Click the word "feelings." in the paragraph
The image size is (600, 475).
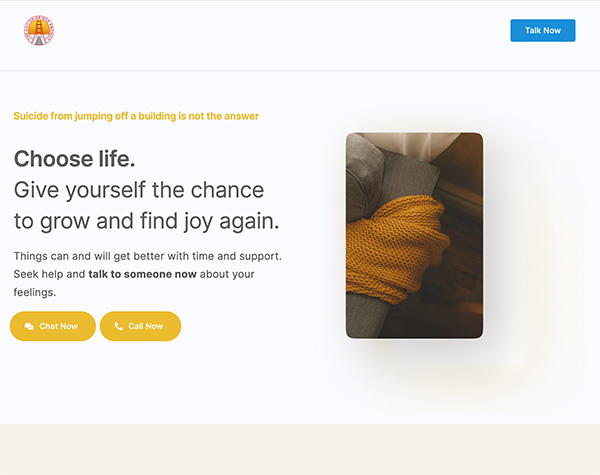click(35, 292)
